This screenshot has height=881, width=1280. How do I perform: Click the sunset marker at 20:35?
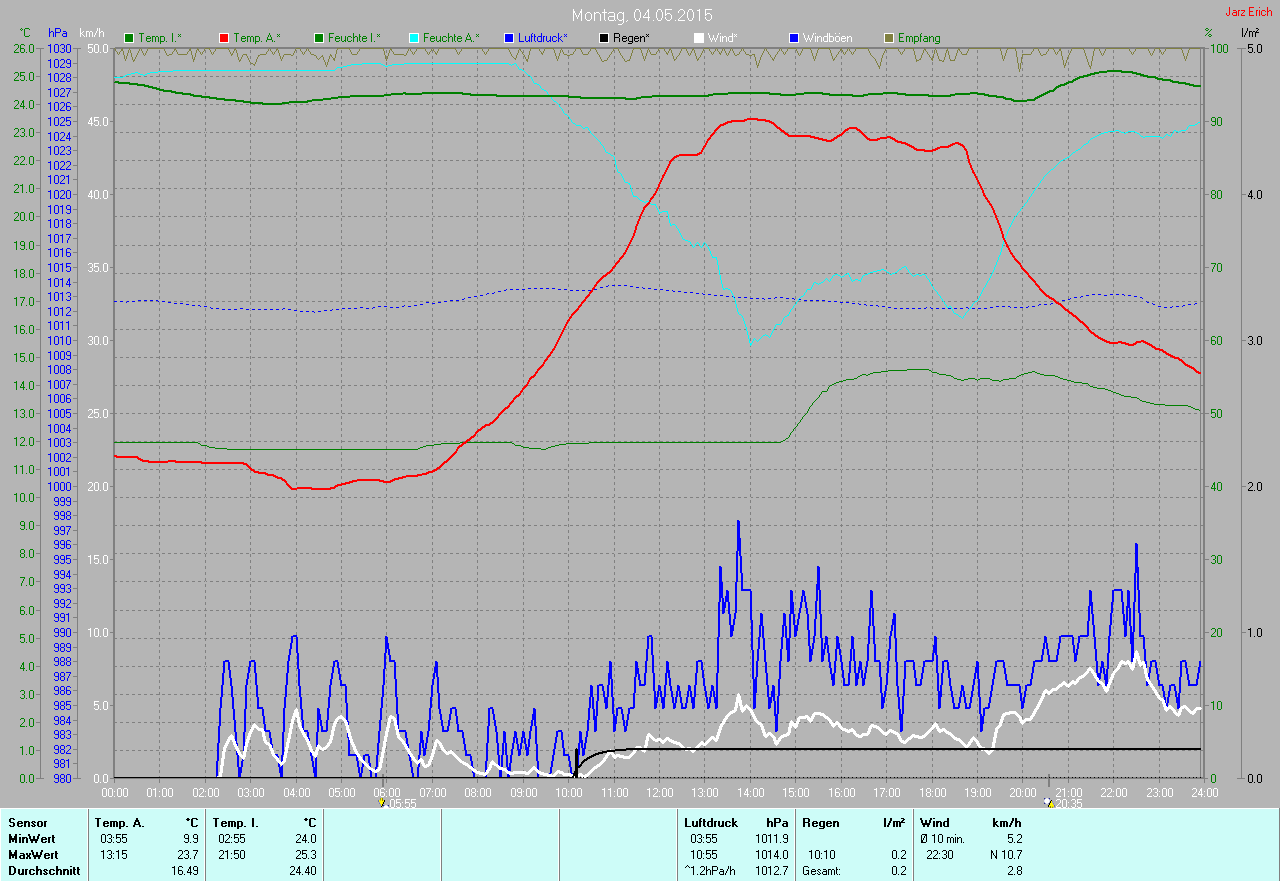tap(1048, 802)
